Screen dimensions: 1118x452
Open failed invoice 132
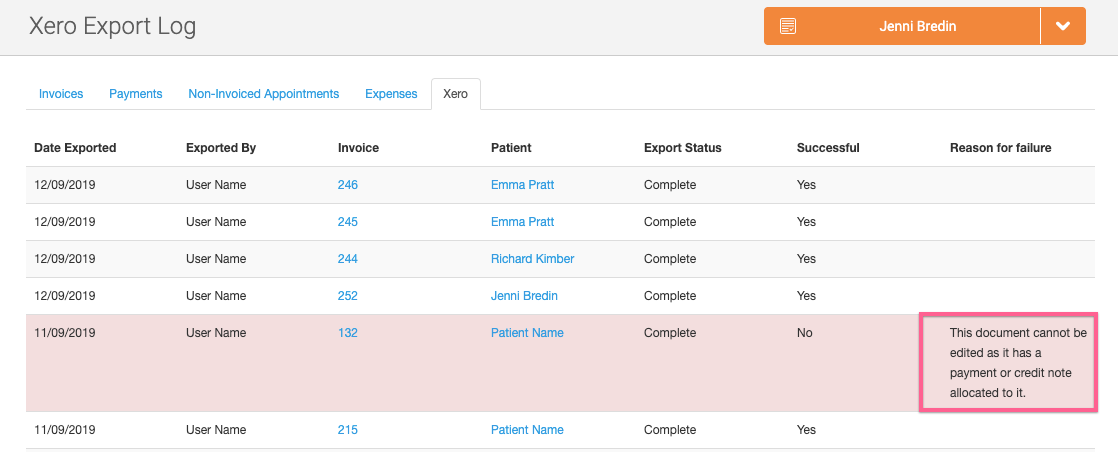[x=348, y=333]
